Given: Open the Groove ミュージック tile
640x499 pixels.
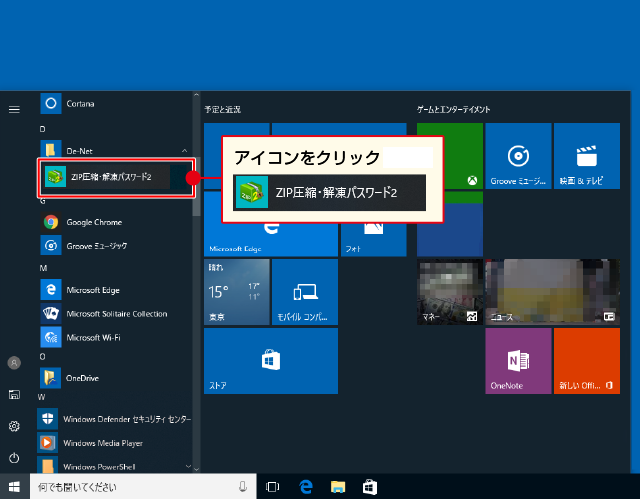Looking at the screenshot, I should tap(518, 156).
